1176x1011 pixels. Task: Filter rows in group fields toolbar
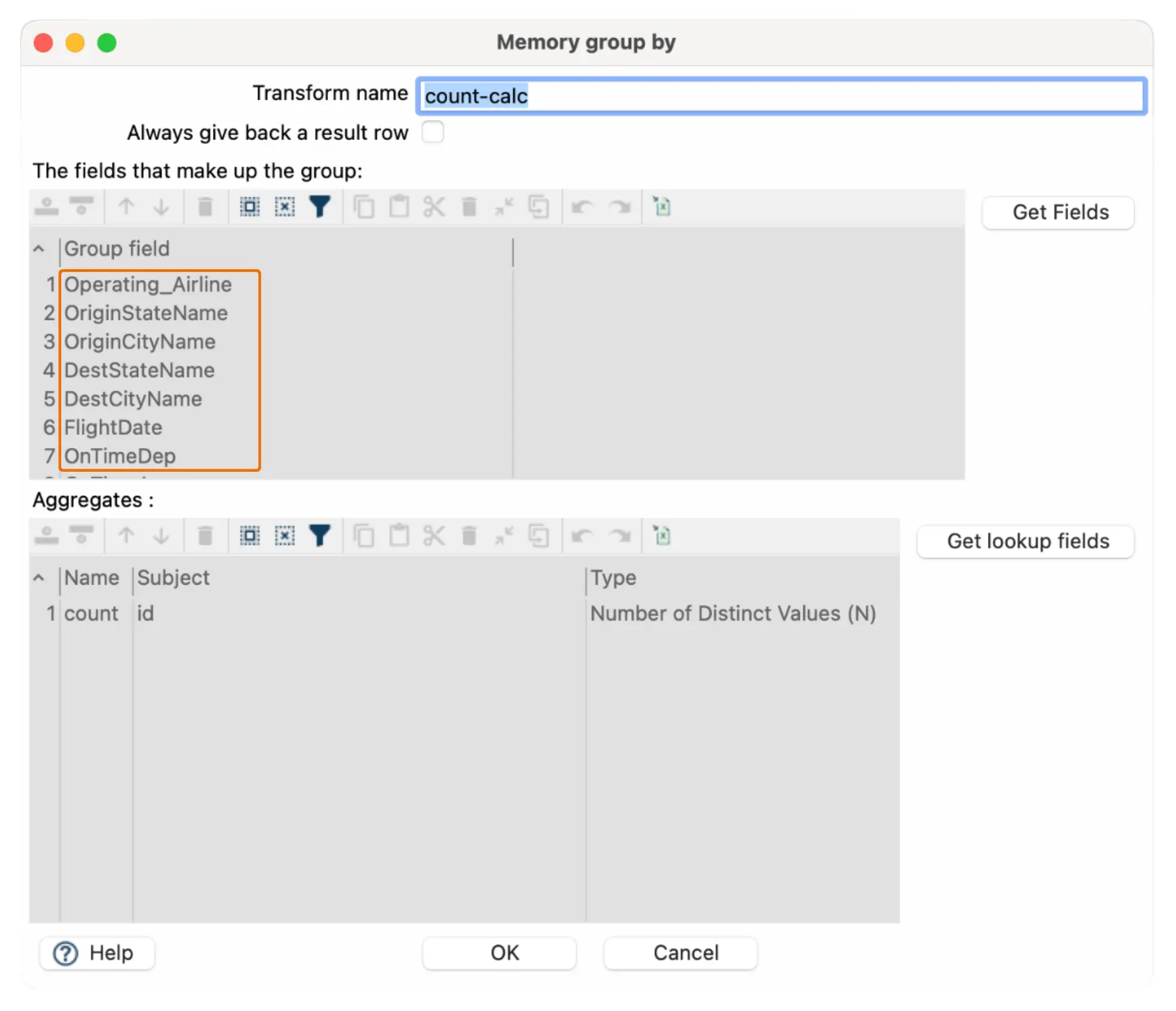[320, 207]
